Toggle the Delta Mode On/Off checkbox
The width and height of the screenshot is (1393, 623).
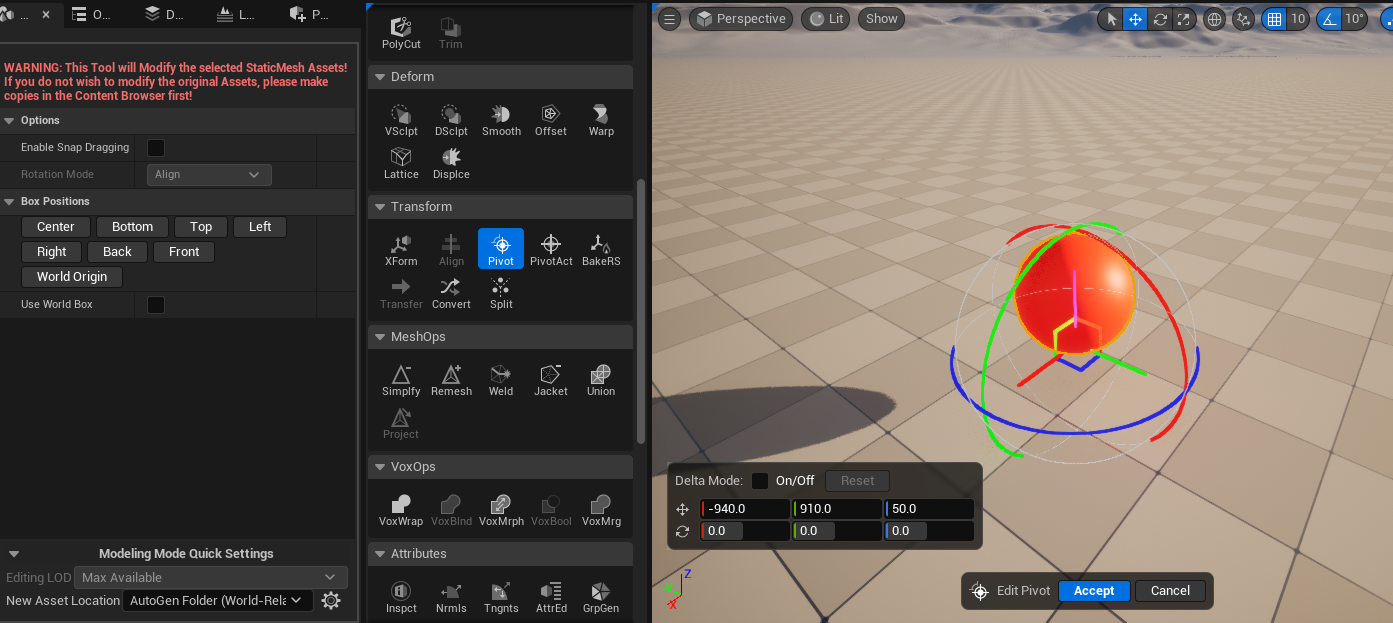(x=760, y=481)
